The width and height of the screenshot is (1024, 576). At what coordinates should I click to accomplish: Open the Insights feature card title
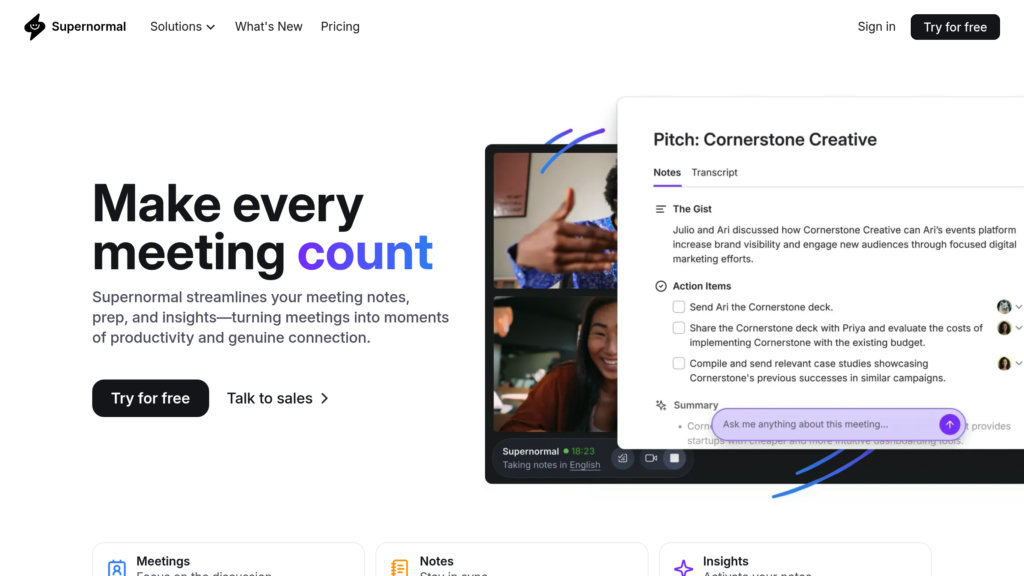pos(726,561)
